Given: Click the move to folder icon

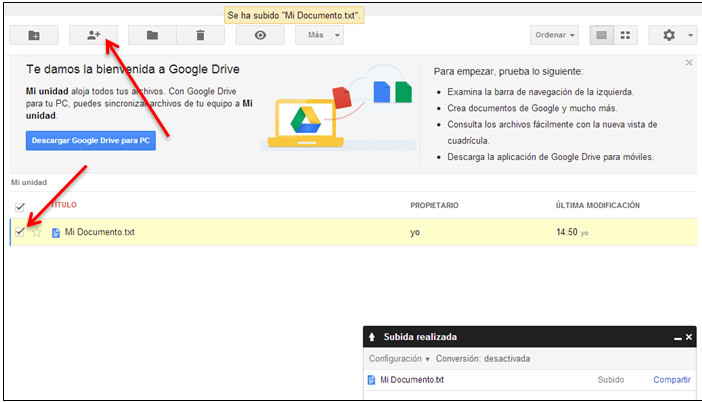Looking at the screenshot, I should click(153, 35).
